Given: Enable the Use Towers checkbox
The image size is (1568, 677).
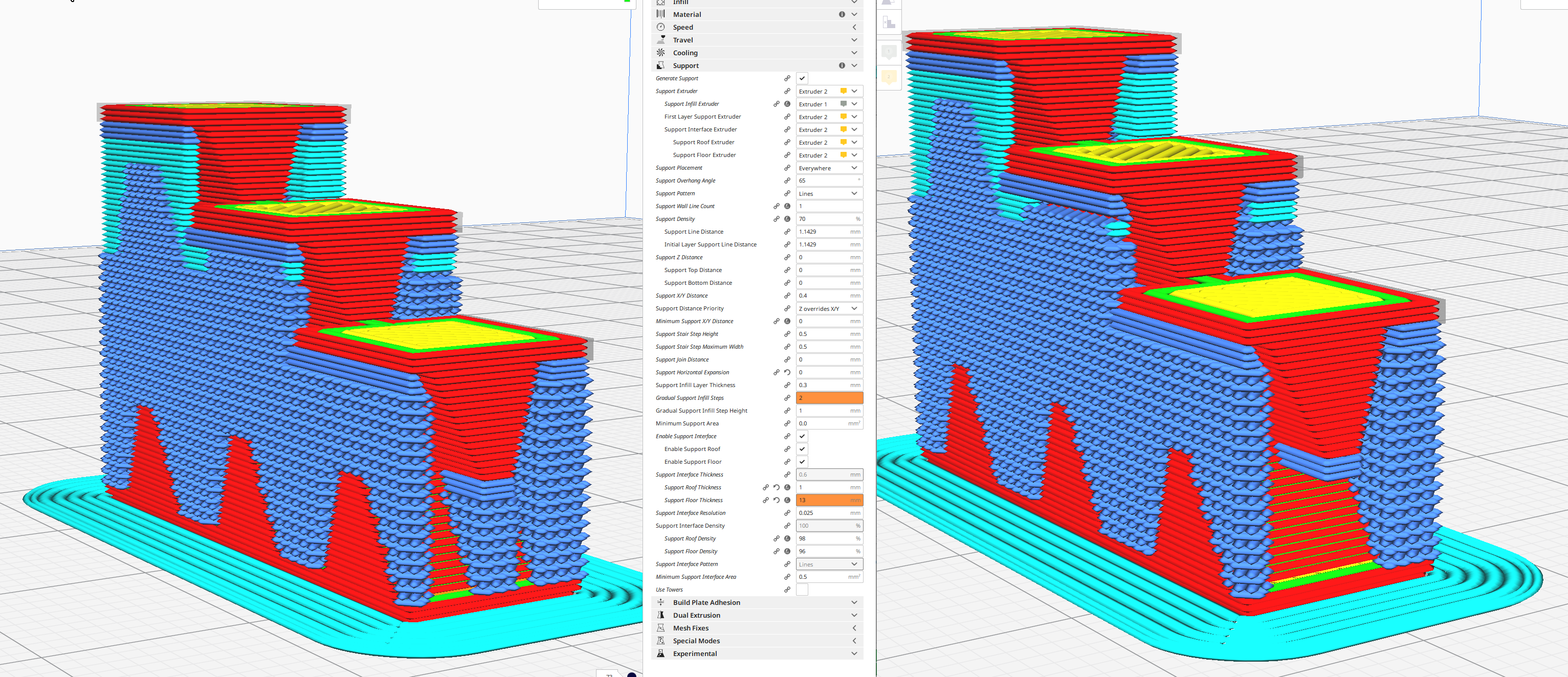Looking at the screenshot, I should point(802,590).
